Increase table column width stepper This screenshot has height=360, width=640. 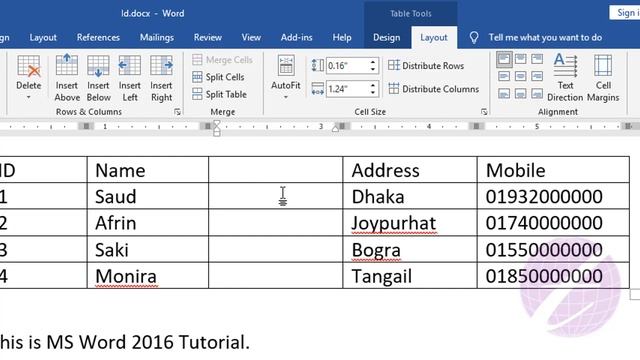(373, 85)
